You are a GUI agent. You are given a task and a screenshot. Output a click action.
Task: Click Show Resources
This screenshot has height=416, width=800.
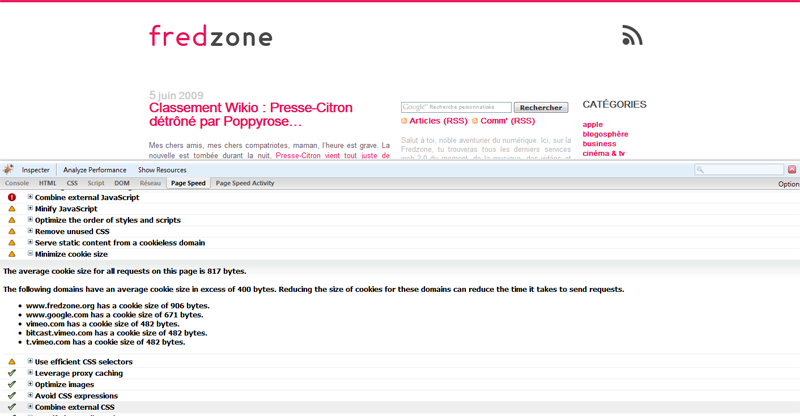point(162,170)
